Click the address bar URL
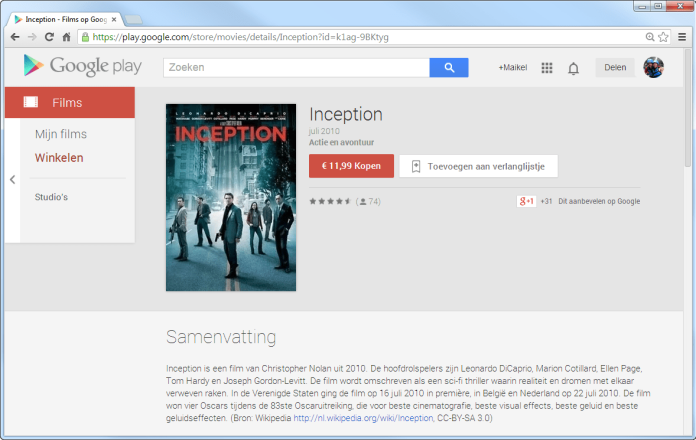The image size is (696, 440). pos(240,37)
